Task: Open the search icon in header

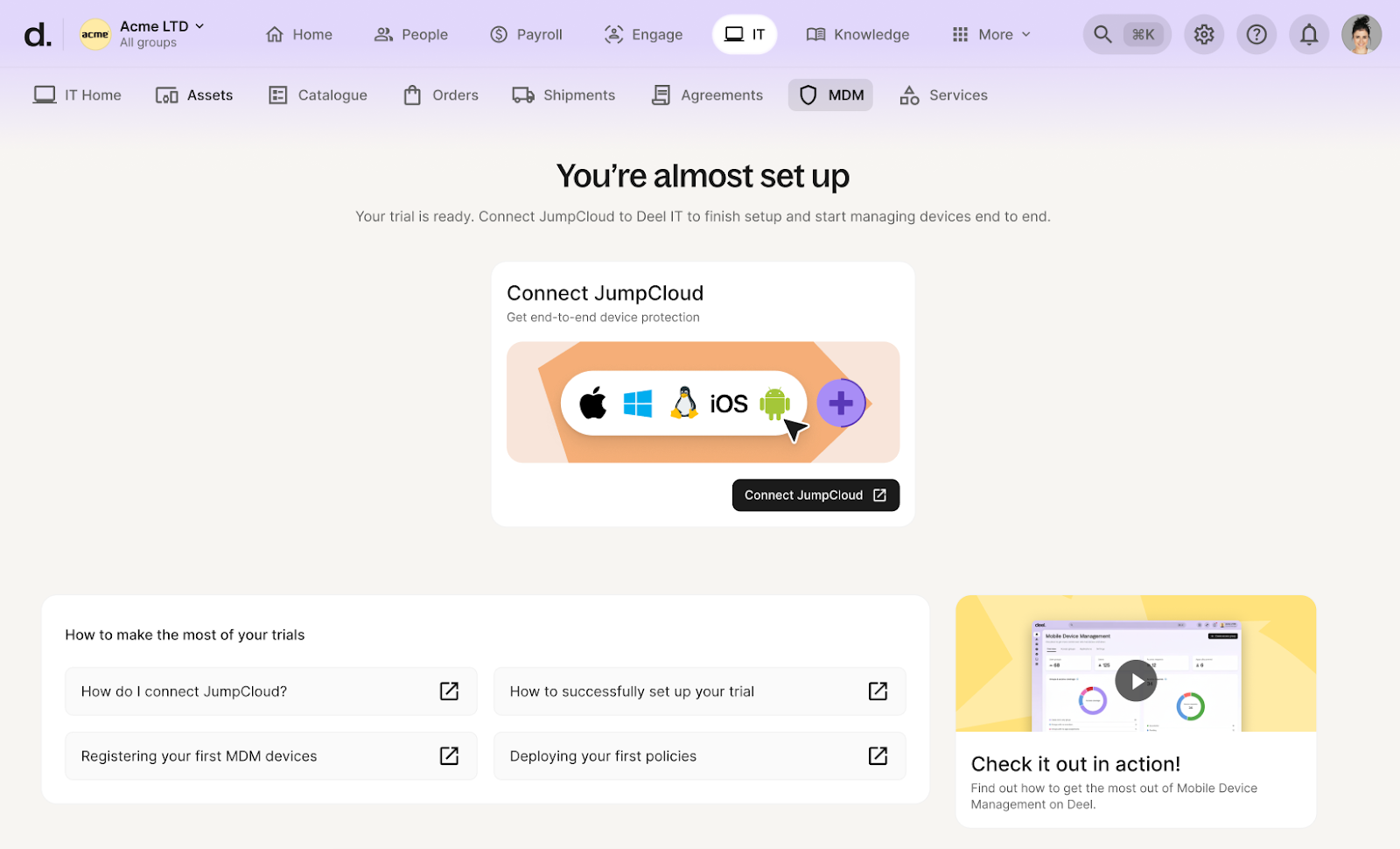Action: 1102,35
